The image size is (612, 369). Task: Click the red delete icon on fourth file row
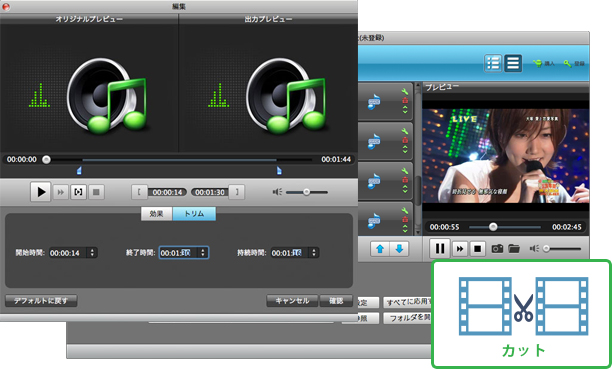point(405,219)
